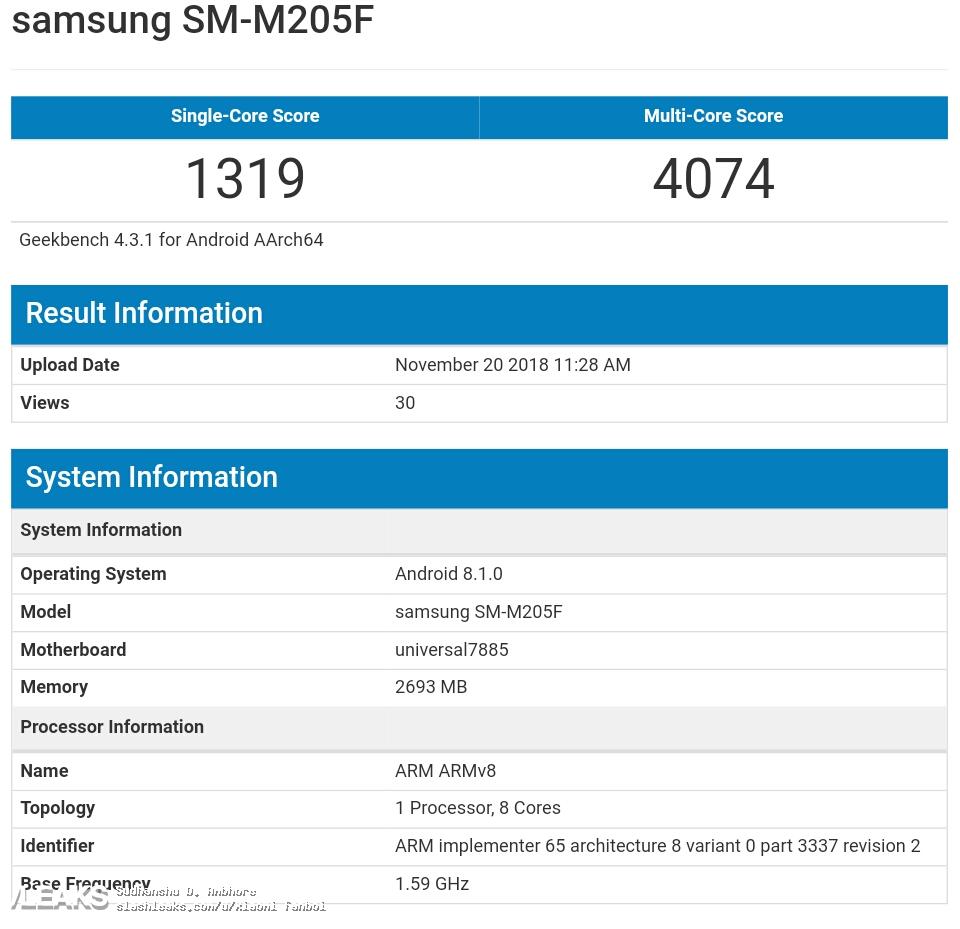Click the Model value in the system table
The image size is (960, 929).
478,612
